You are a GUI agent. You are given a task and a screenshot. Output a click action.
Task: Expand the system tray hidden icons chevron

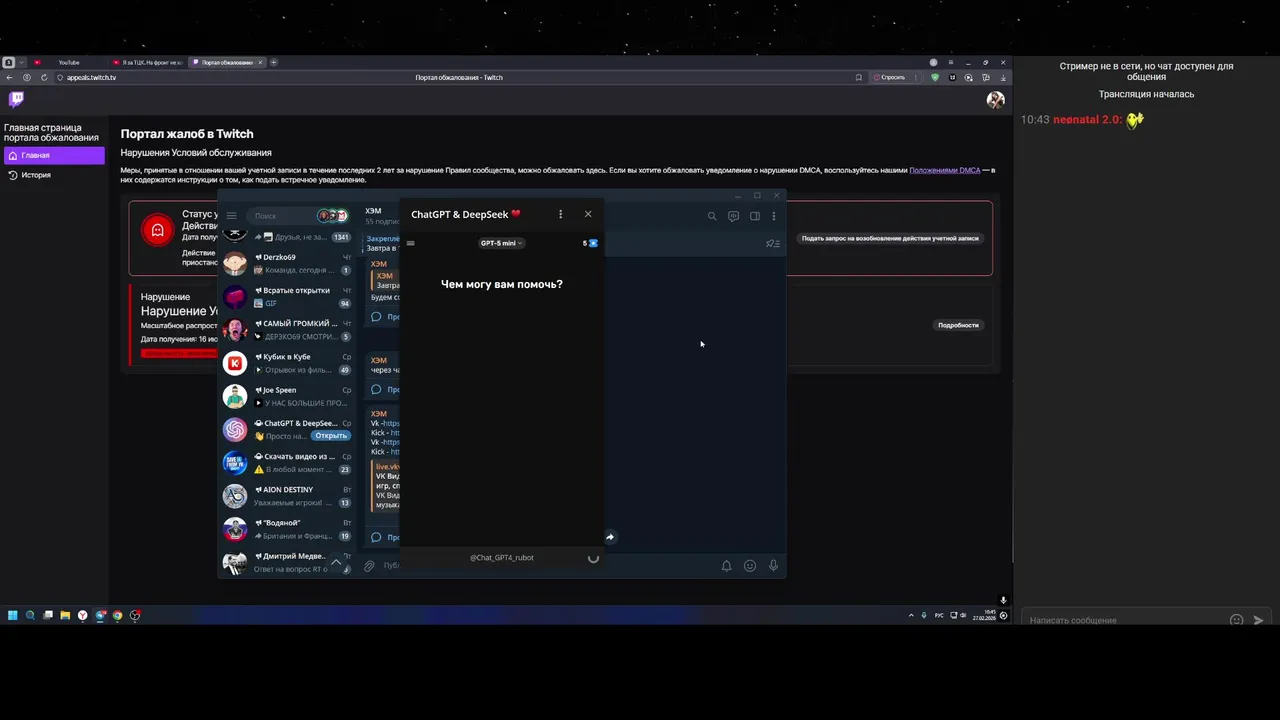[911, 615]
